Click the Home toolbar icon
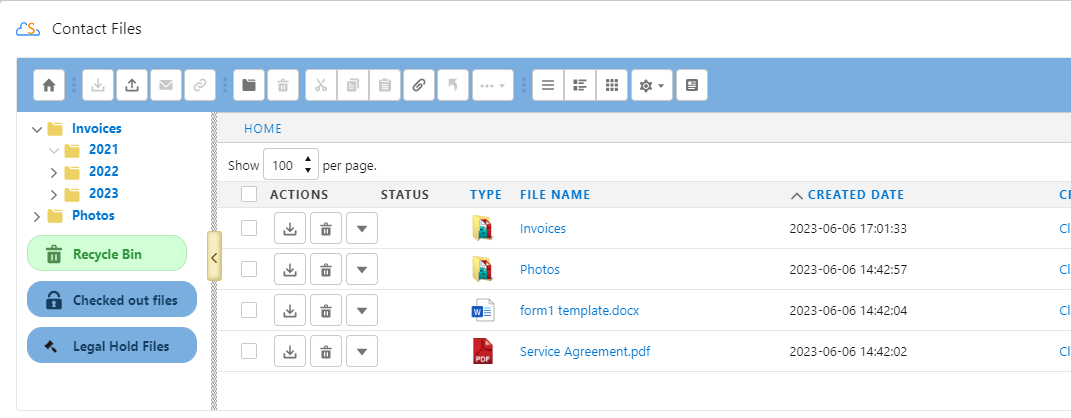 click(49, 86)
